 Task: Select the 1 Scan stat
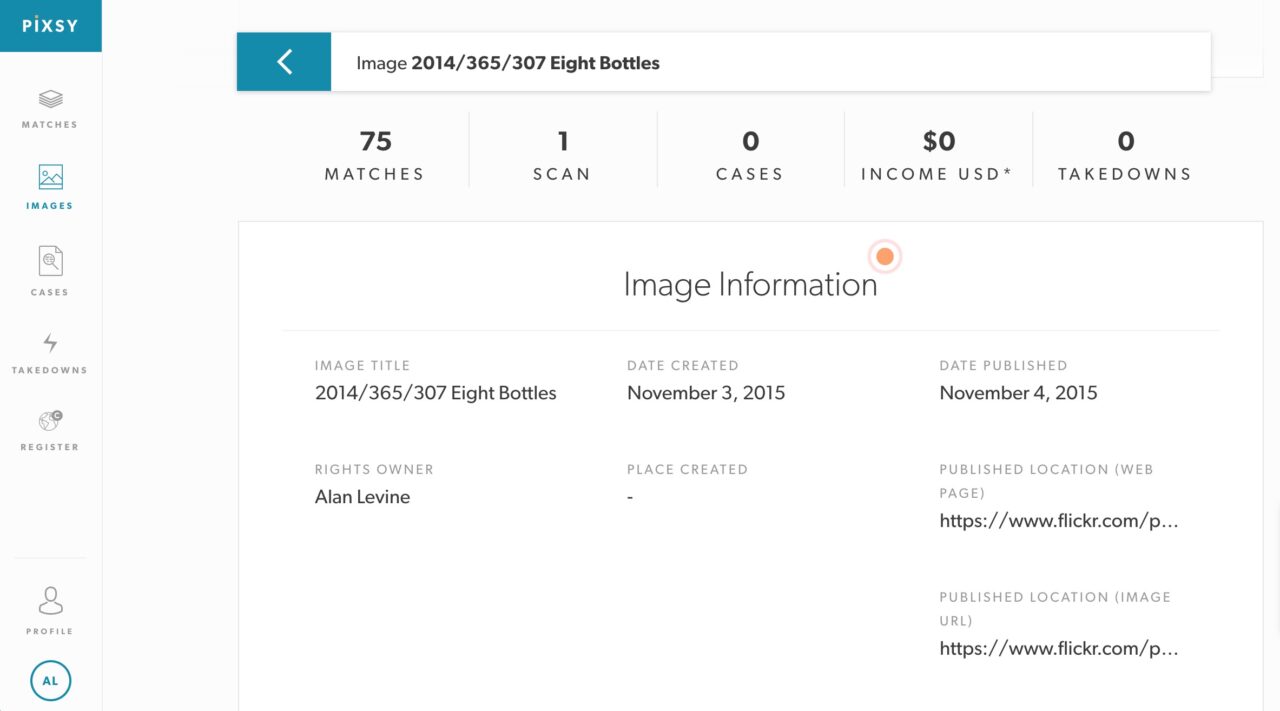[x=562, y=156]
